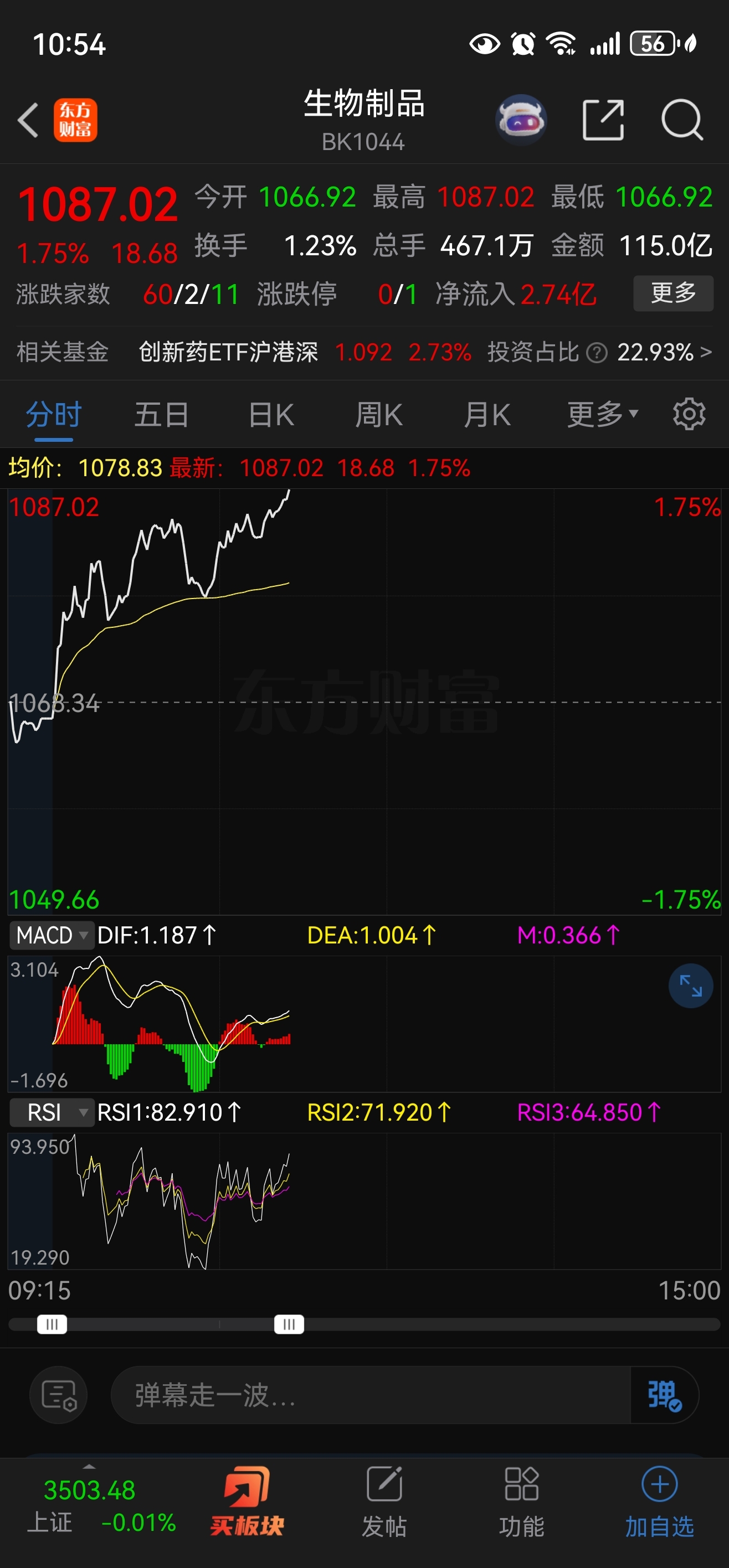Screen dimensions: 729x1568
Task: Open the comment list icon
Action: [59, 1395]
